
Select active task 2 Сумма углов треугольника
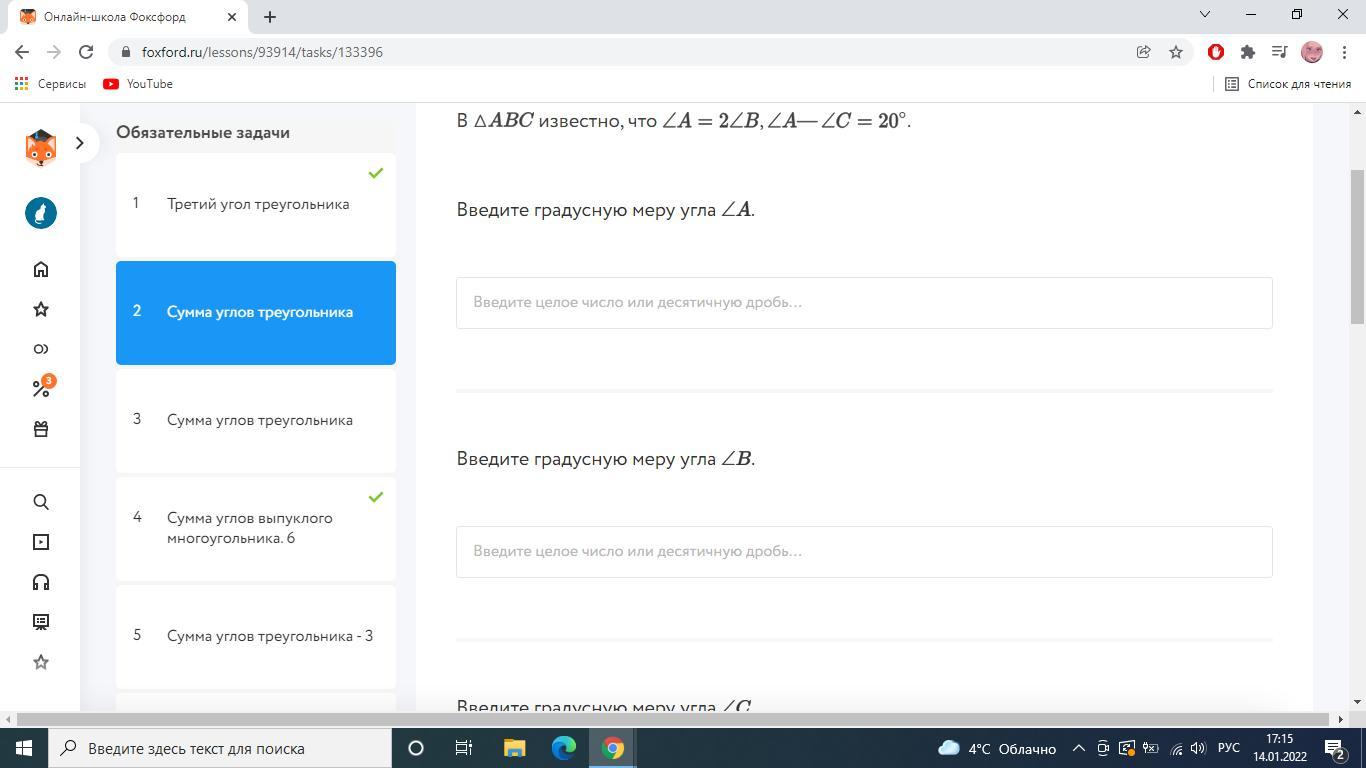click(256, 312)
